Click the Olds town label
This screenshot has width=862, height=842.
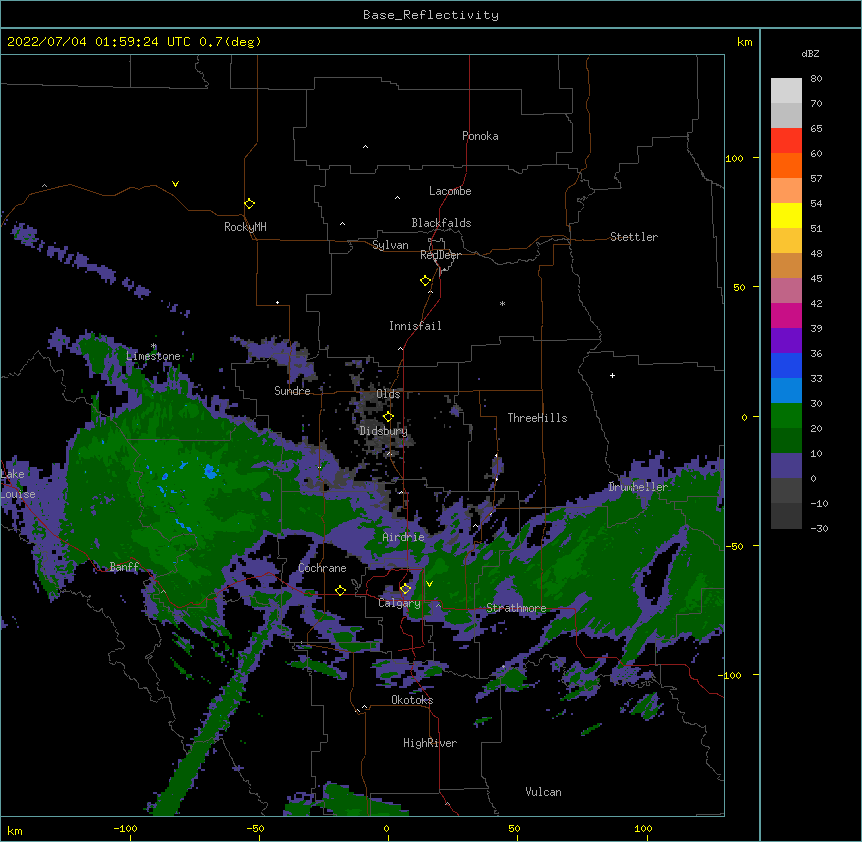coord(388,394)
